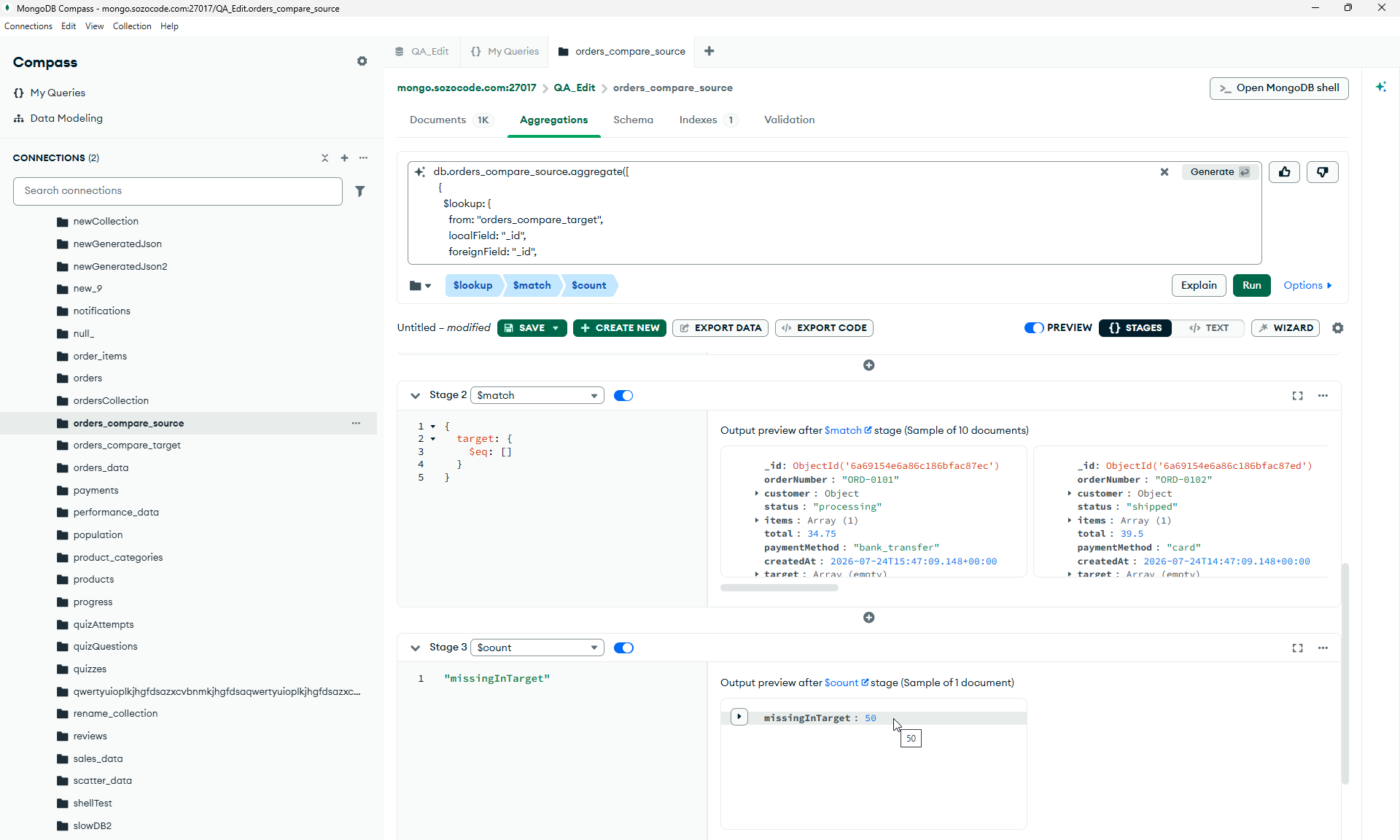
Task: Click Run aggregation button
Action: [1251, 286]
